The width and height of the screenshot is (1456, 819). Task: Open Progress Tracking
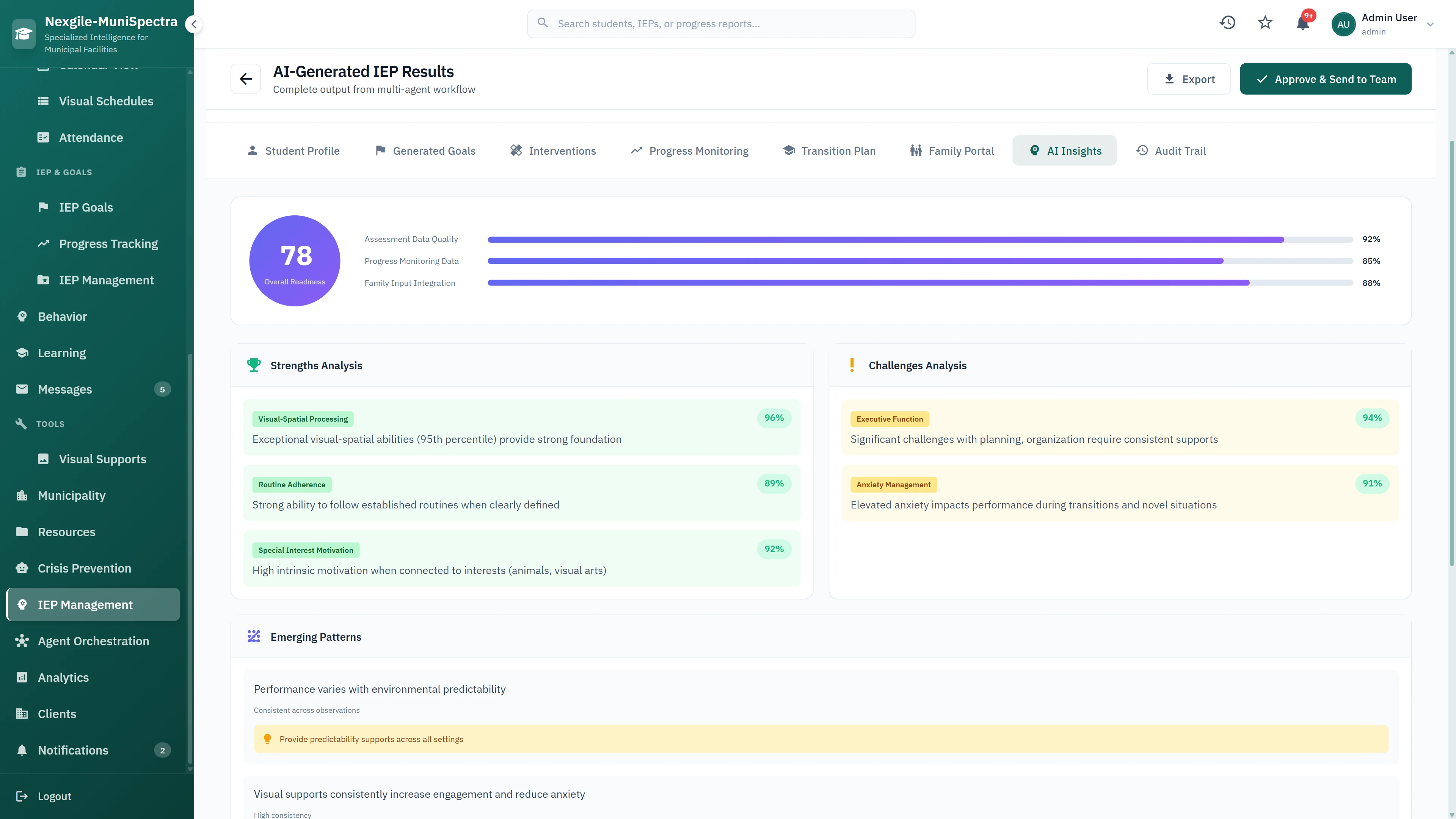pyautogui.click(x=108, y=243)
